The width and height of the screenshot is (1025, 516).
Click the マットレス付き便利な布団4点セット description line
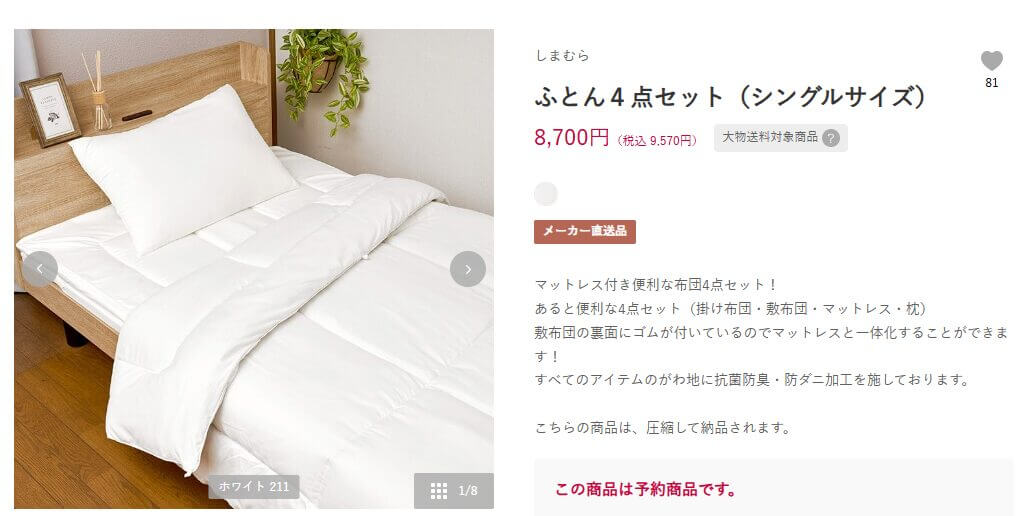click(656, 285)
